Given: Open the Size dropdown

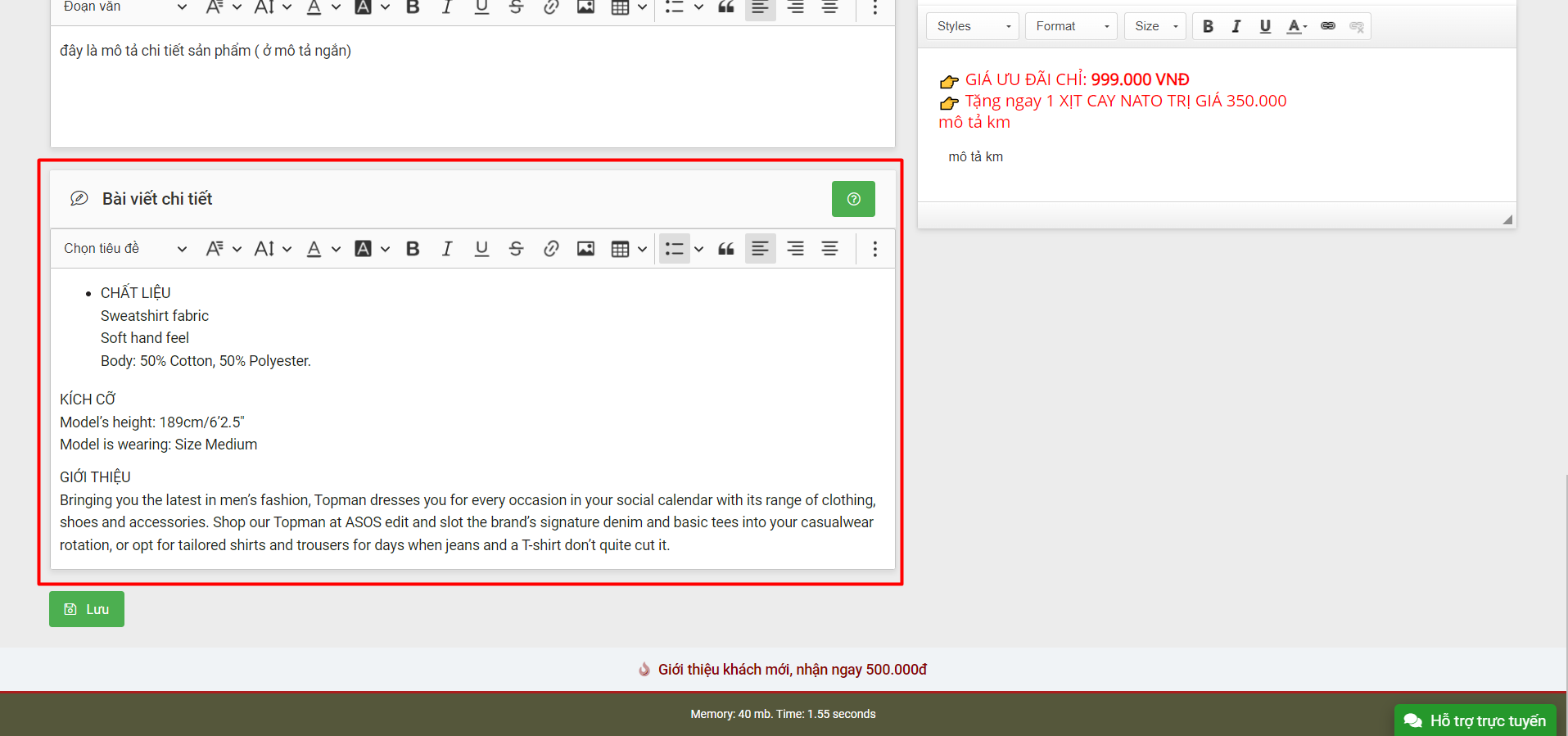Looking at the screenshot, I should tap(1155, 26).
